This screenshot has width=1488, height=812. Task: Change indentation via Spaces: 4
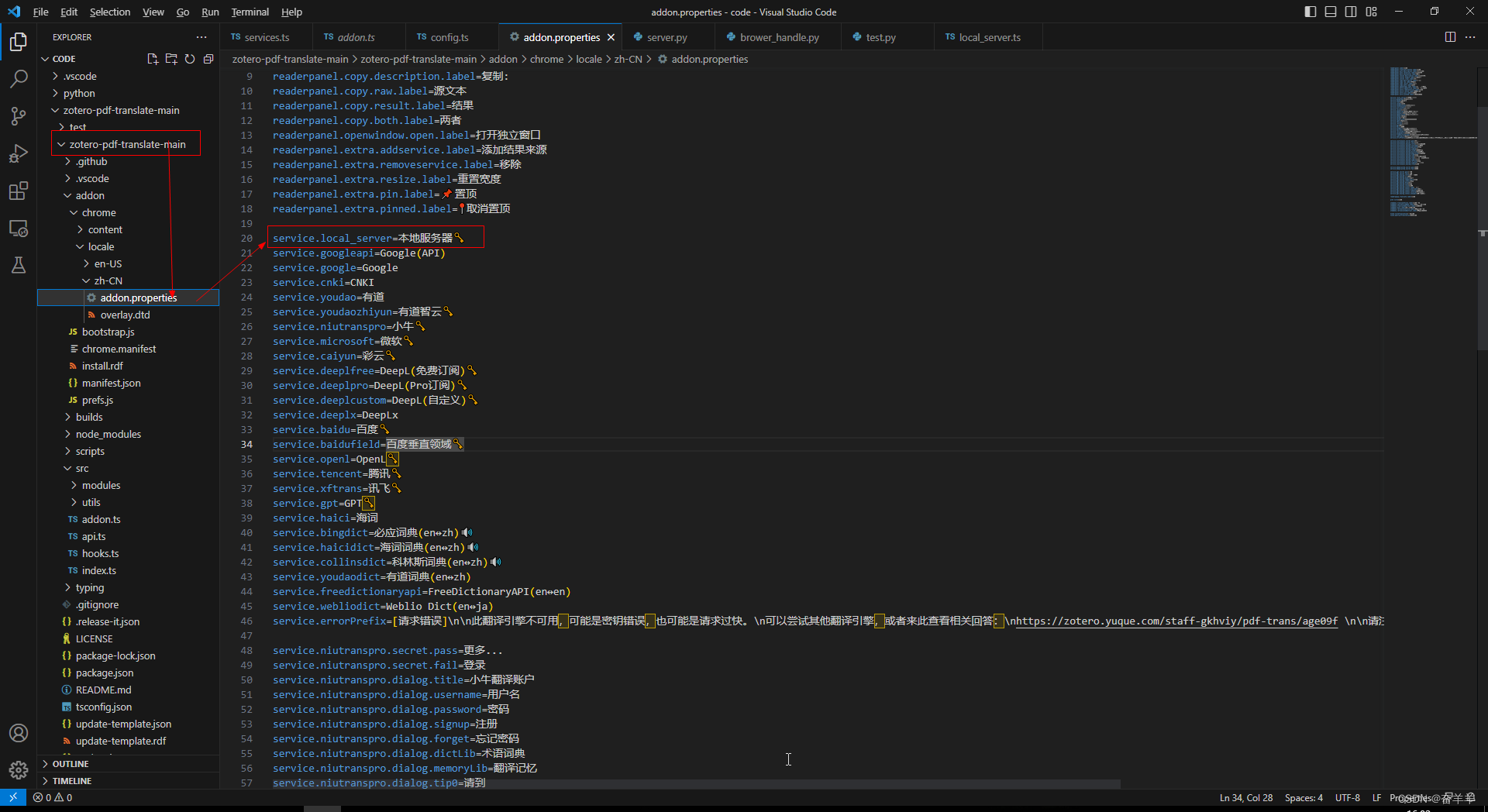1304,797
